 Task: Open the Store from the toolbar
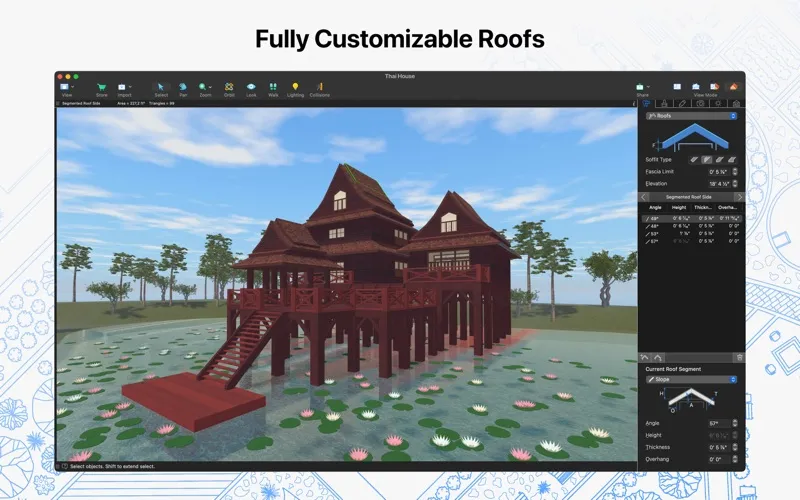[x=101, y=87]
